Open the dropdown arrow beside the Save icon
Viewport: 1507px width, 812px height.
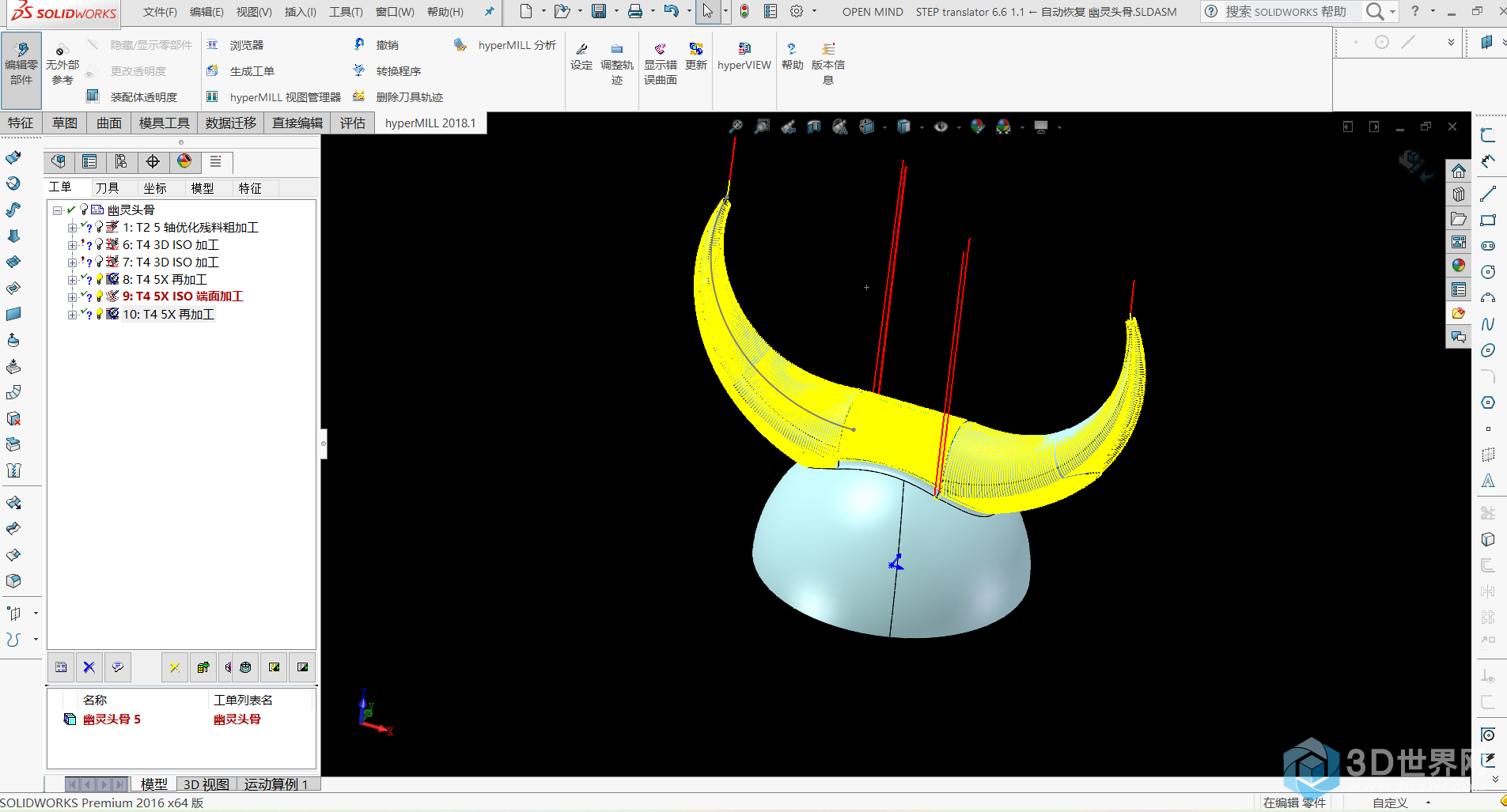coord(616,11)
